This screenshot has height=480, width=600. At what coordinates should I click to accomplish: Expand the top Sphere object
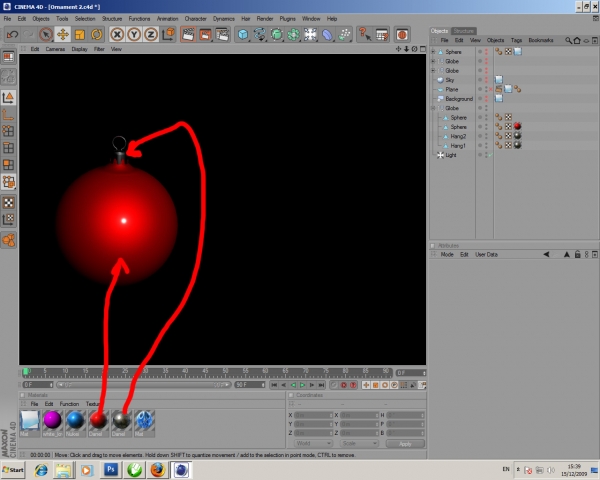[x=433, y=52]
